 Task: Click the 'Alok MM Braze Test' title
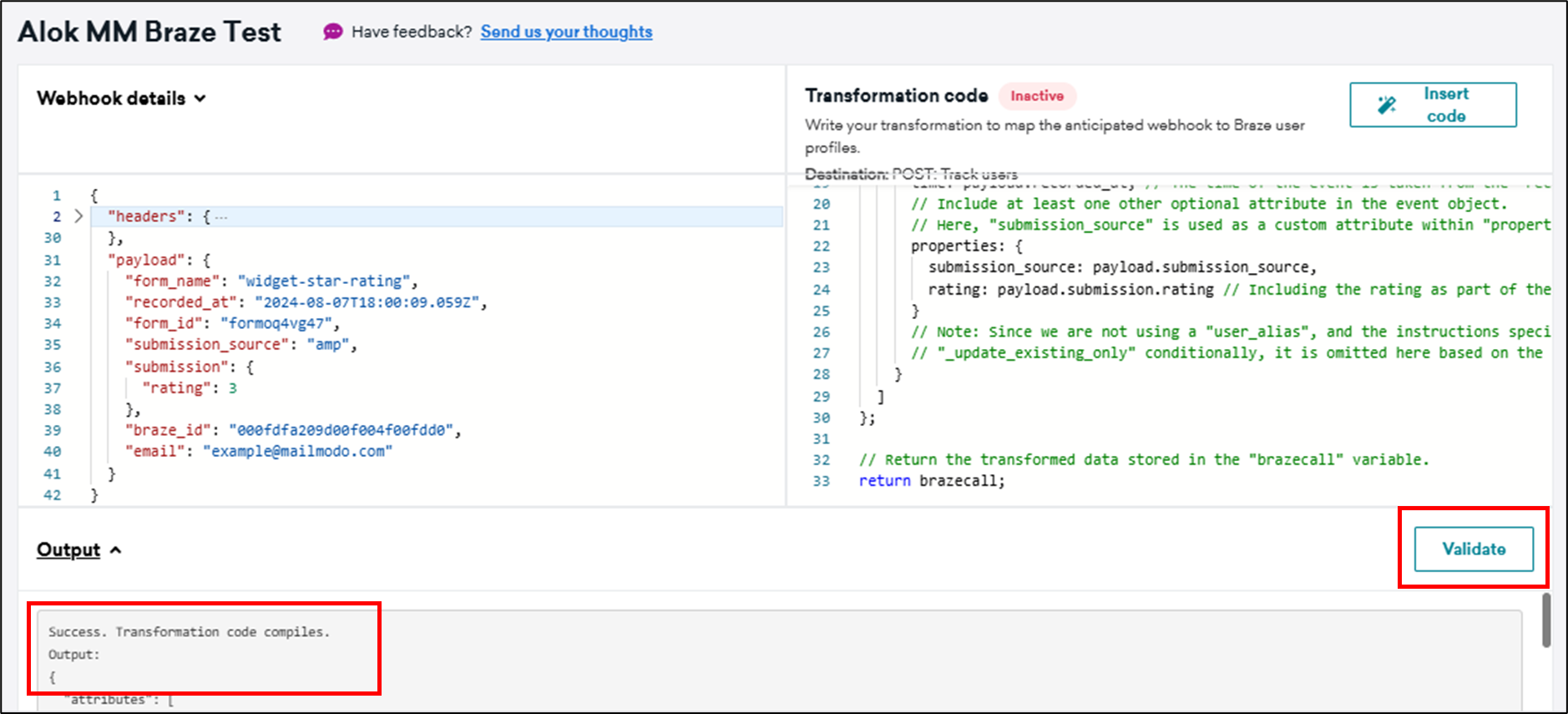coord(149,32)
